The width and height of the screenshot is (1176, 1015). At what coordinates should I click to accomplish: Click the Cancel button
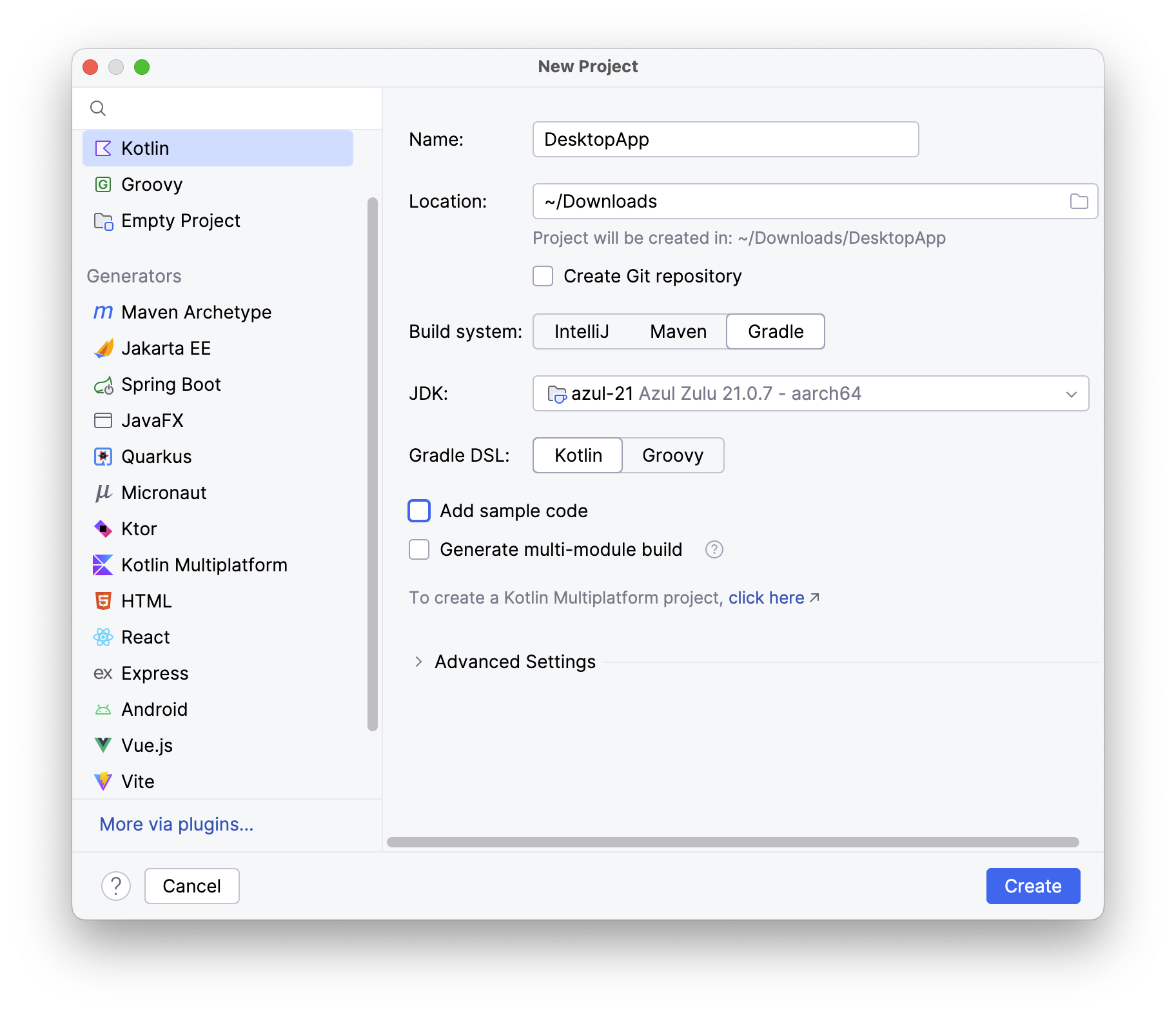pos(192,886)
